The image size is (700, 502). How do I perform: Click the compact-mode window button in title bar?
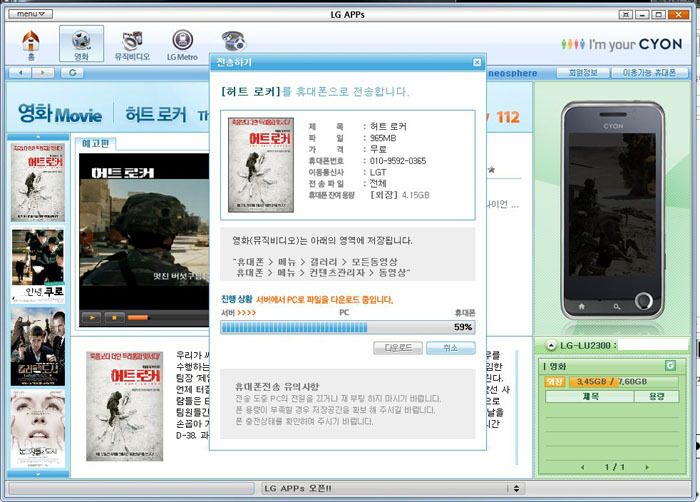click(x=625, y=14)
